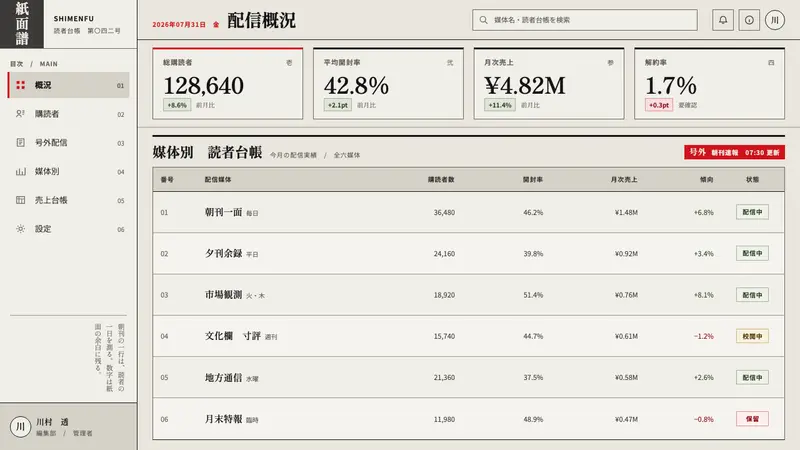Select the 文化欄 寸評 row name
This screenshot has width=800, height=450.
(x=233, y=336)
